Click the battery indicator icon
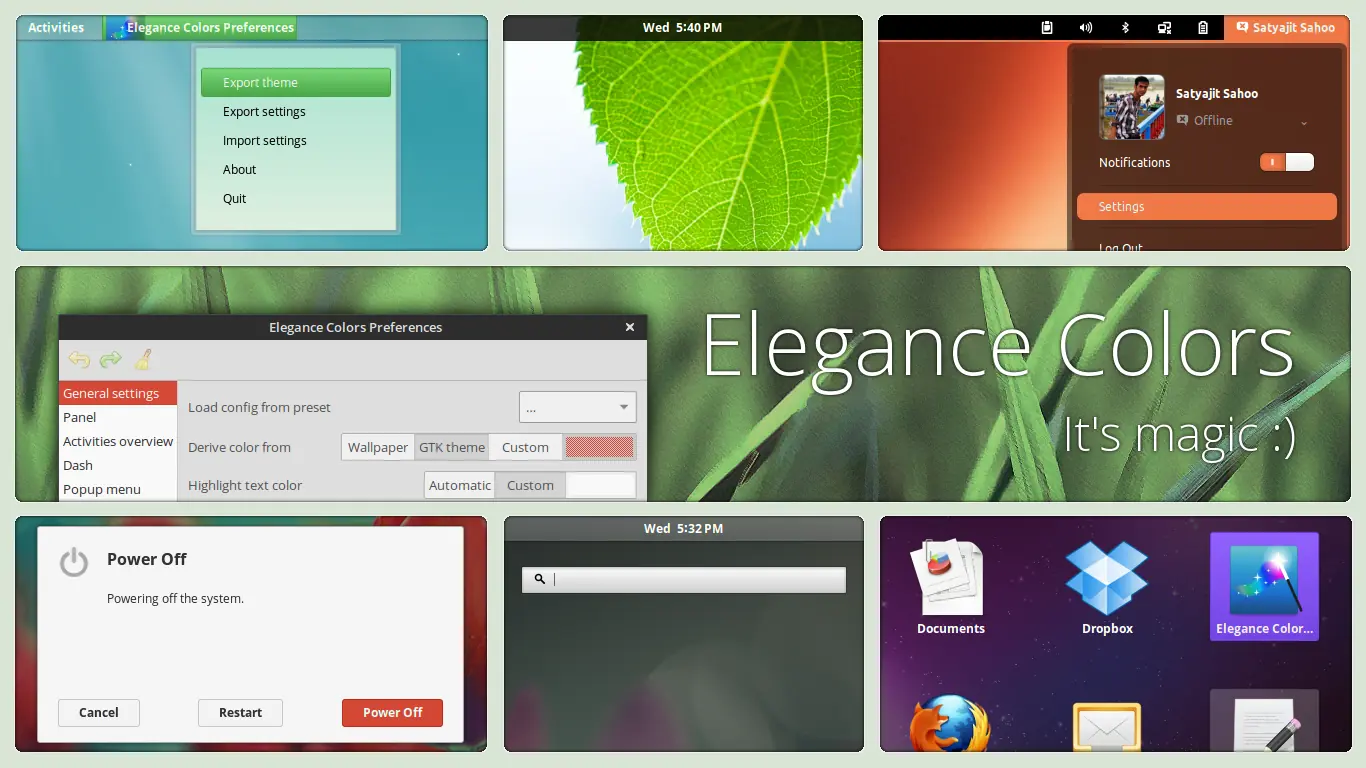This screenshot has height=768, width=1366. [1203, 28]
